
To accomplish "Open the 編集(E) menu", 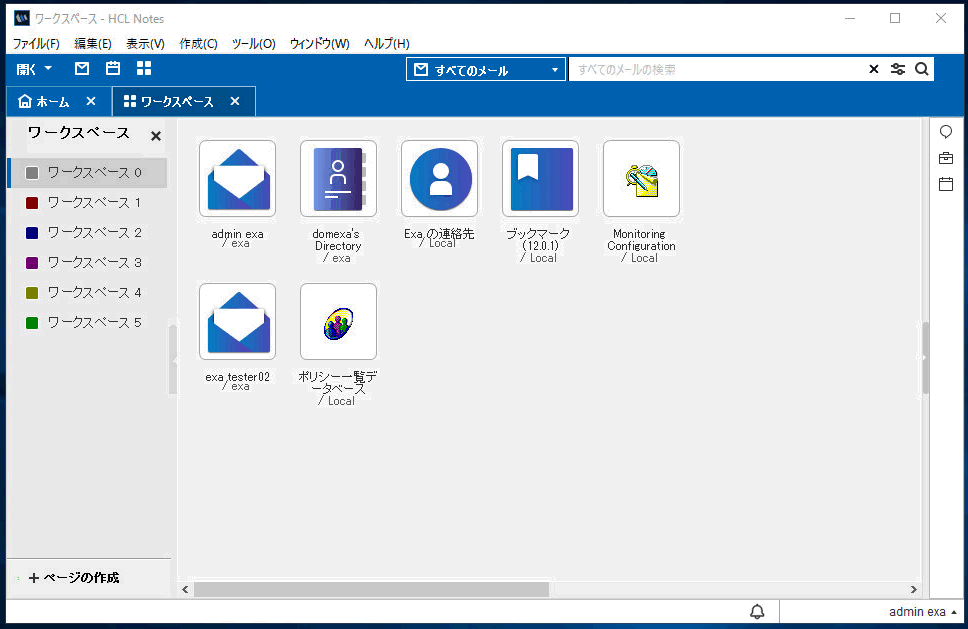I will pyautogui.click(x=93, y=44).
